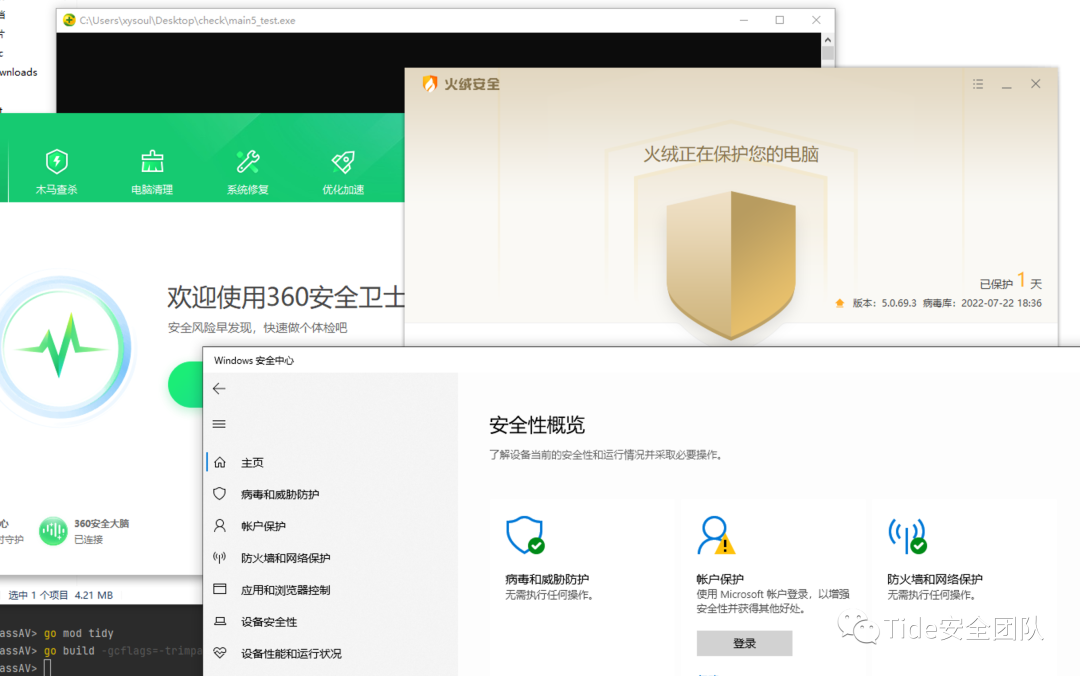This screenshot has width=1080, height=676.
Task: Click the 安全性概览 heading
Action: click(537, 425)
